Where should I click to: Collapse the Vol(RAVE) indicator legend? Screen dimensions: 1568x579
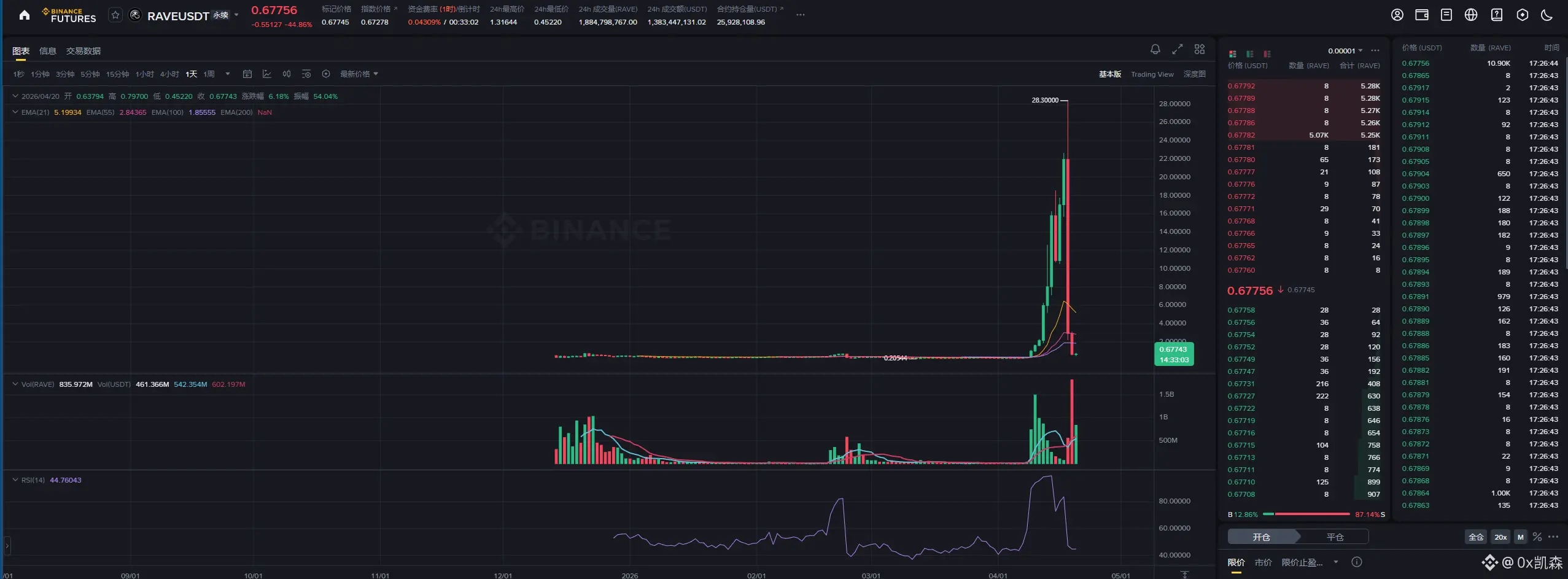click(15, 384)
